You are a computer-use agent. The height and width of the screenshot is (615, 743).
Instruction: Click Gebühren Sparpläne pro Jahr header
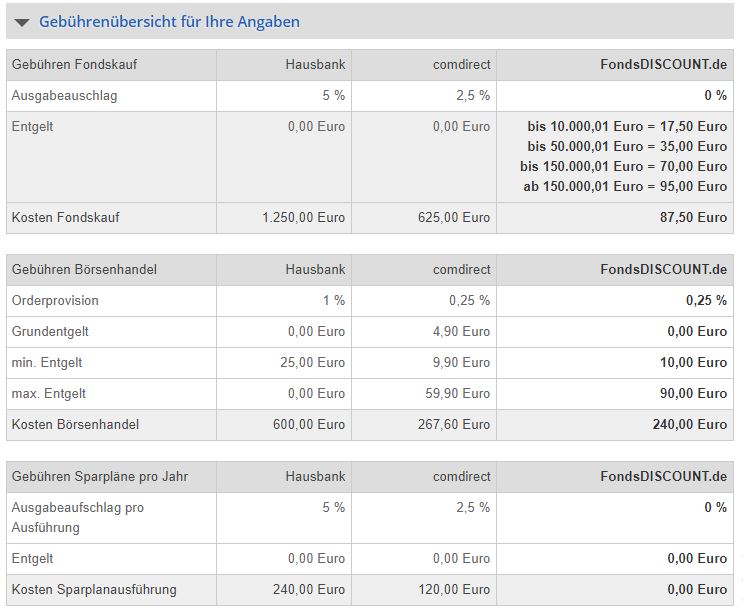click(100, 477)
